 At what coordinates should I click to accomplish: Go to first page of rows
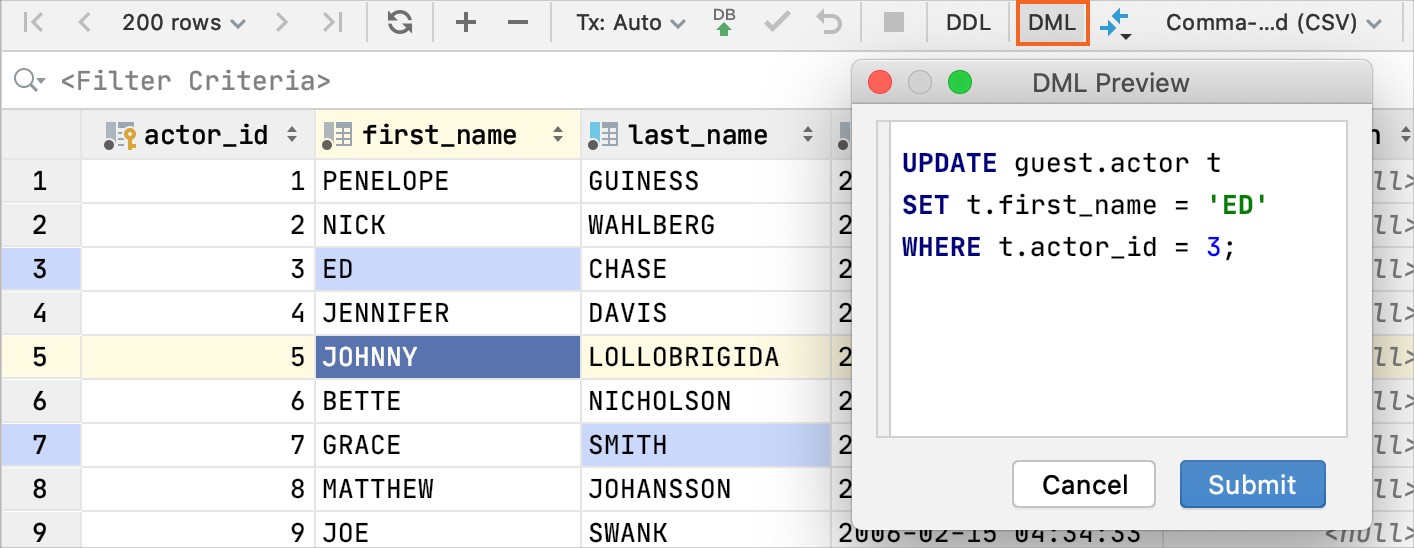click(x=33, y=23)
